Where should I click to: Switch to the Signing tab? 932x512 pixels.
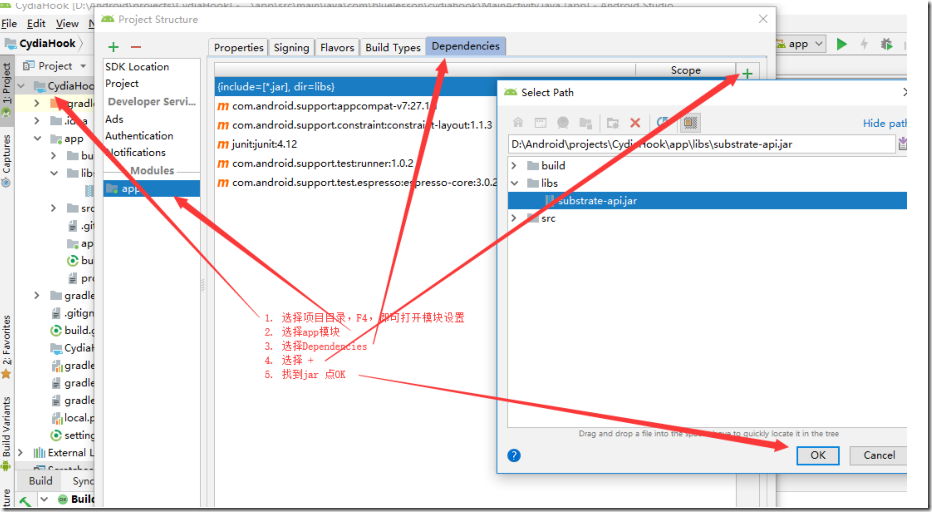(291, 48)
